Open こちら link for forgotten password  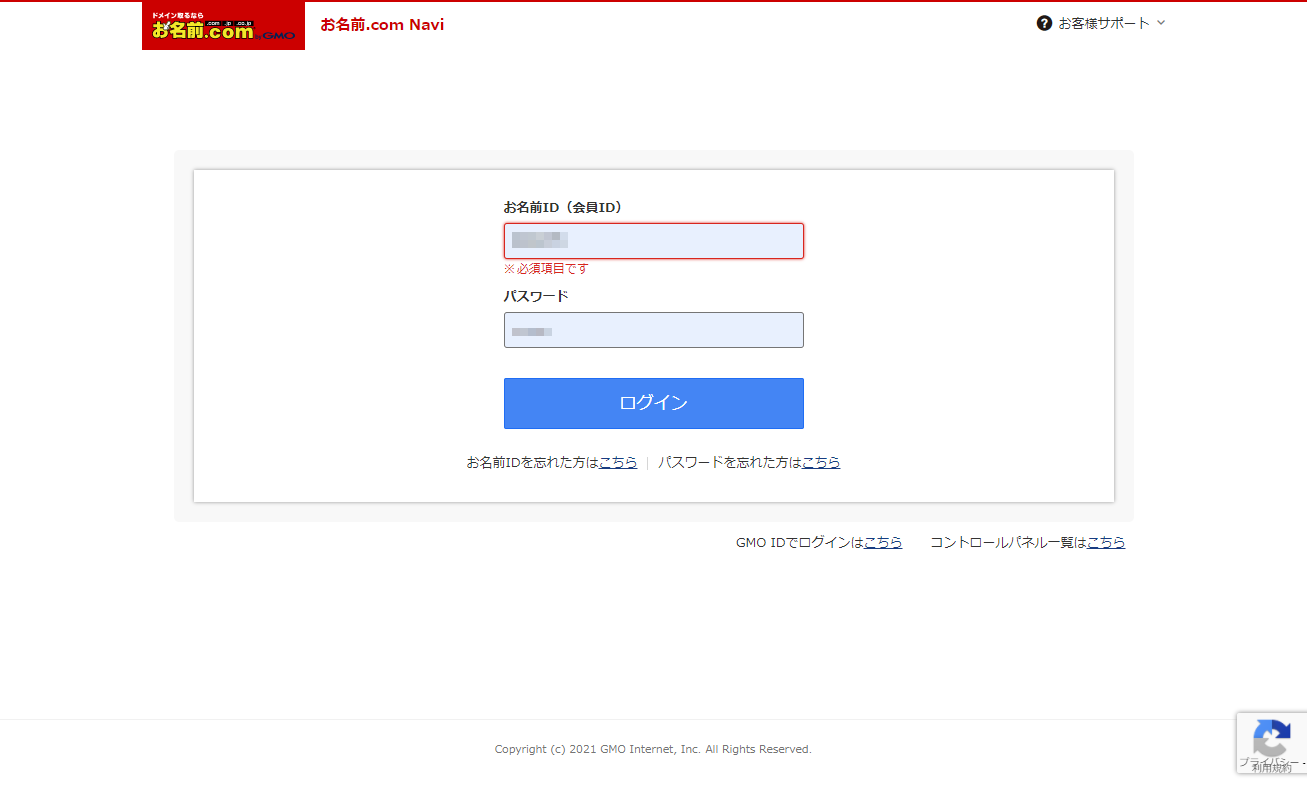[x=821, y=462]
